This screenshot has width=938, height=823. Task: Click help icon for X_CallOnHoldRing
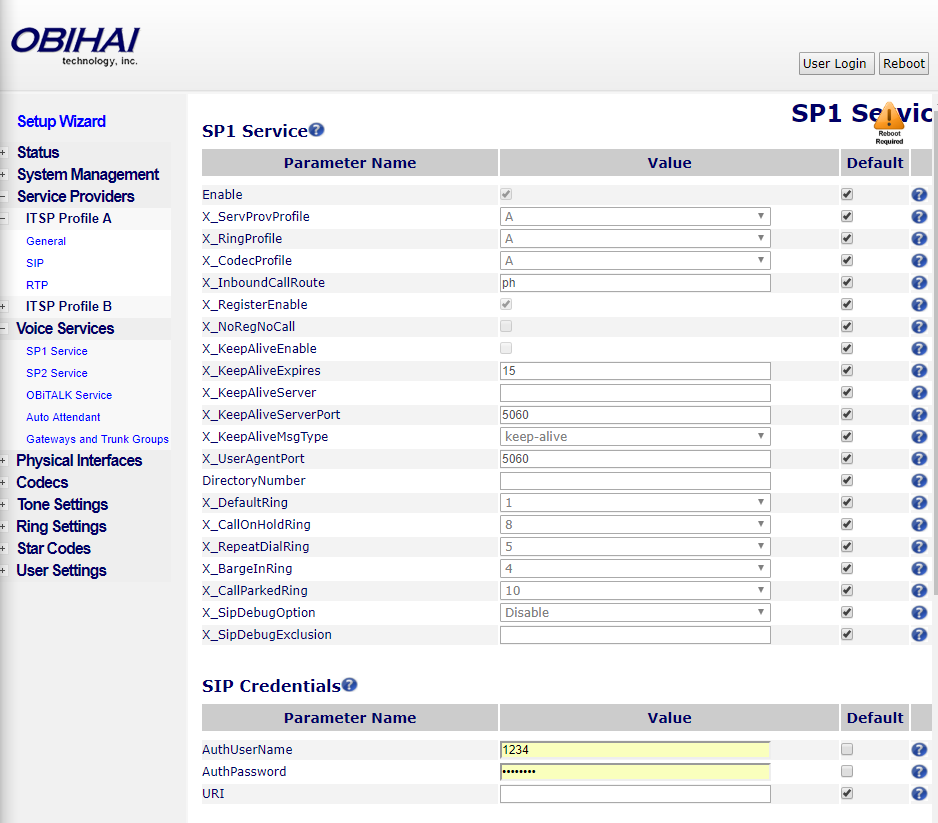pos(919,525)
